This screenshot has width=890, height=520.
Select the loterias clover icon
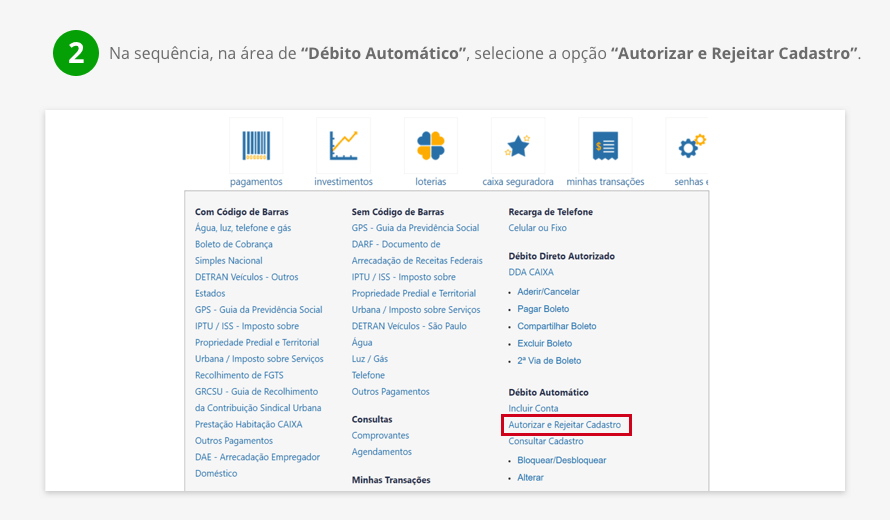click(431, 146)
